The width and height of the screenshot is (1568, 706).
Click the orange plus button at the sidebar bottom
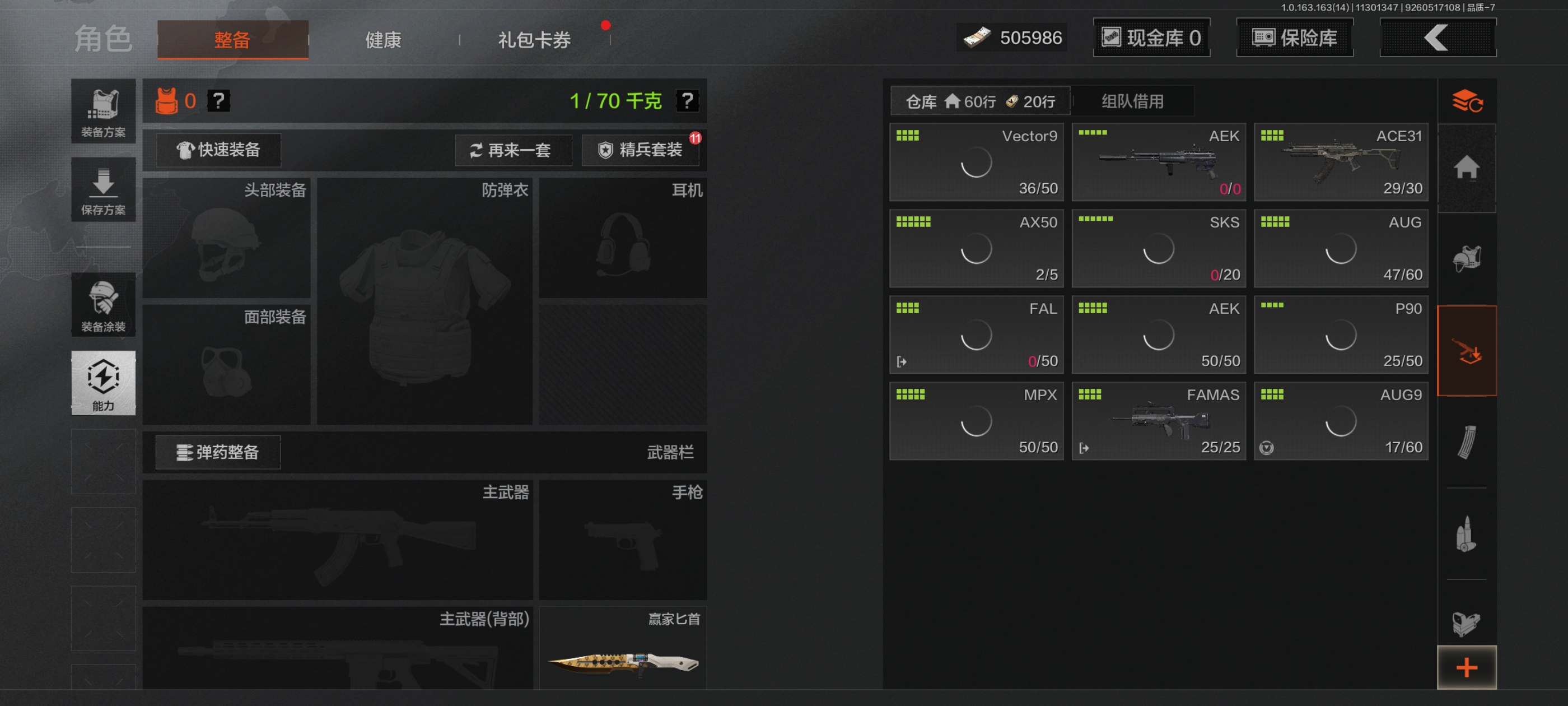click(1466, 667)
